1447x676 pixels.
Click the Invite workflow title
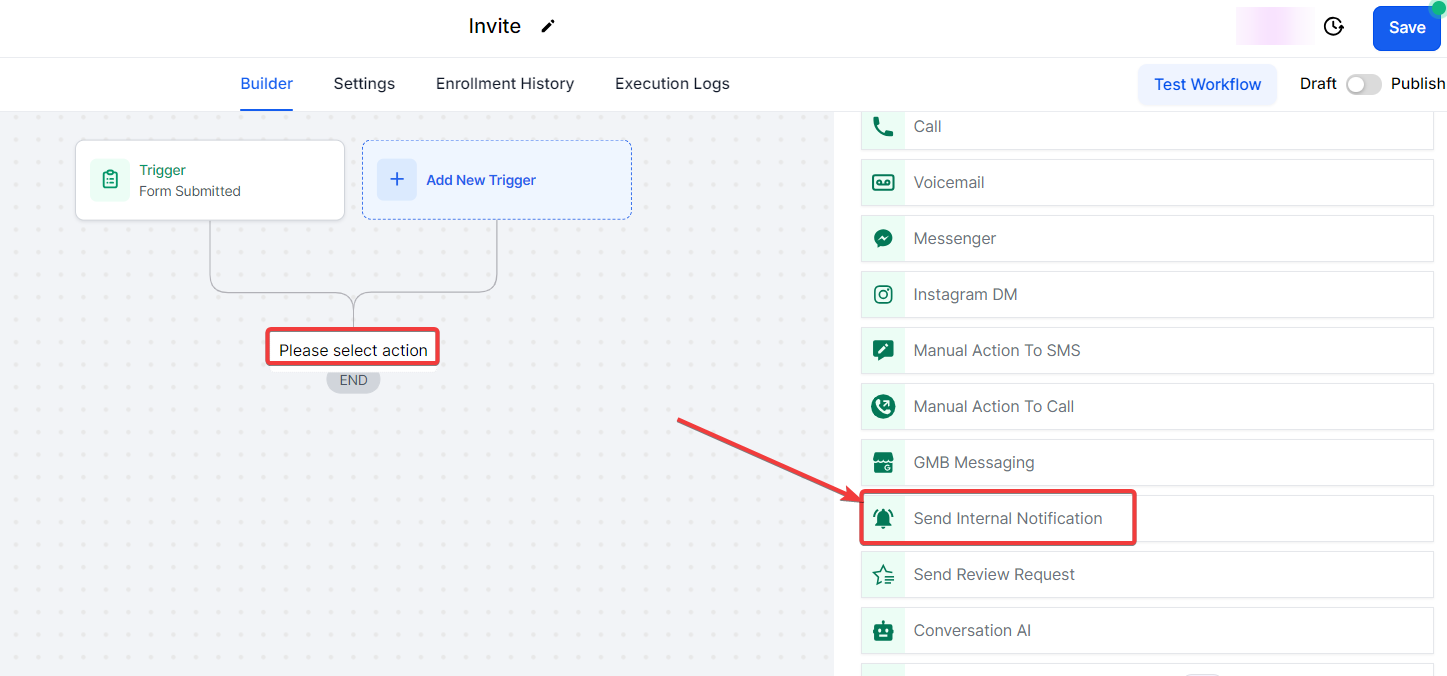[x=495, y=27]
